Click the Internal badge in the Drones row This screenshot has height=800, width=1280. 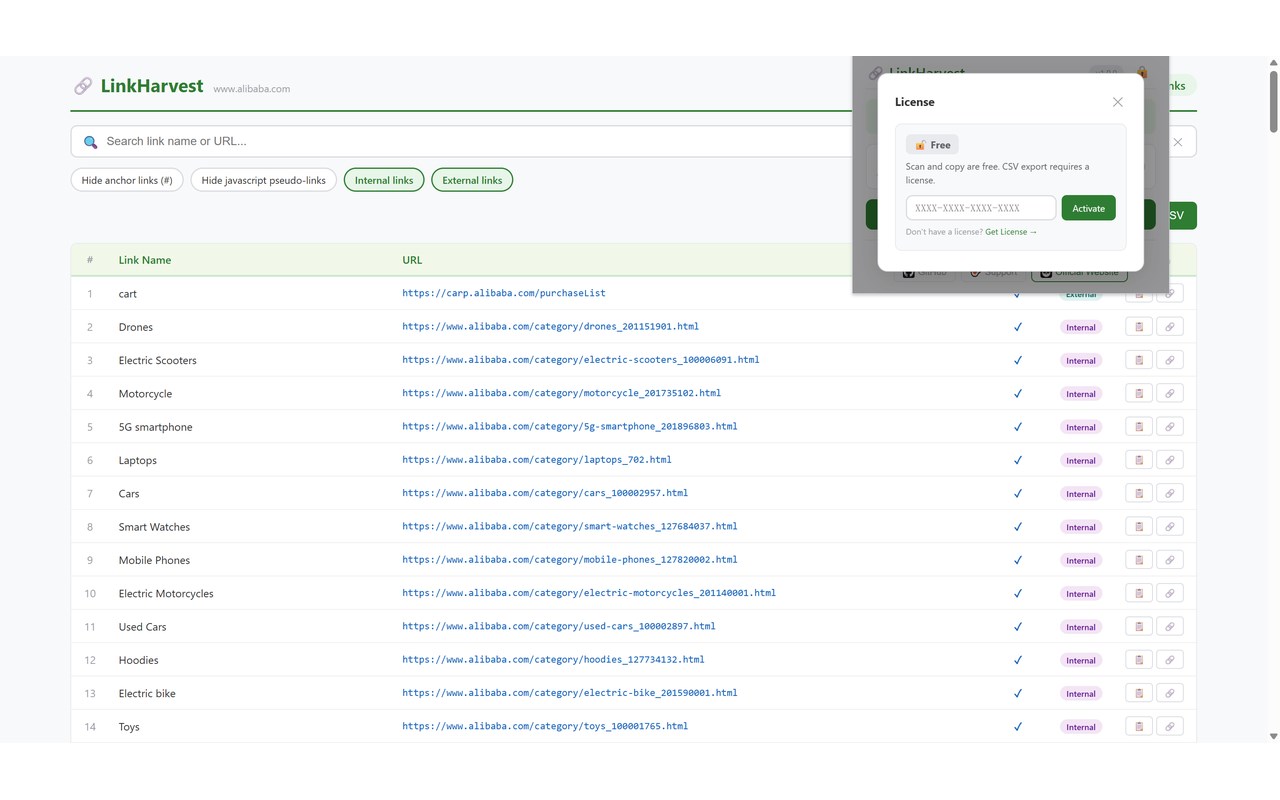point(1081,327)
